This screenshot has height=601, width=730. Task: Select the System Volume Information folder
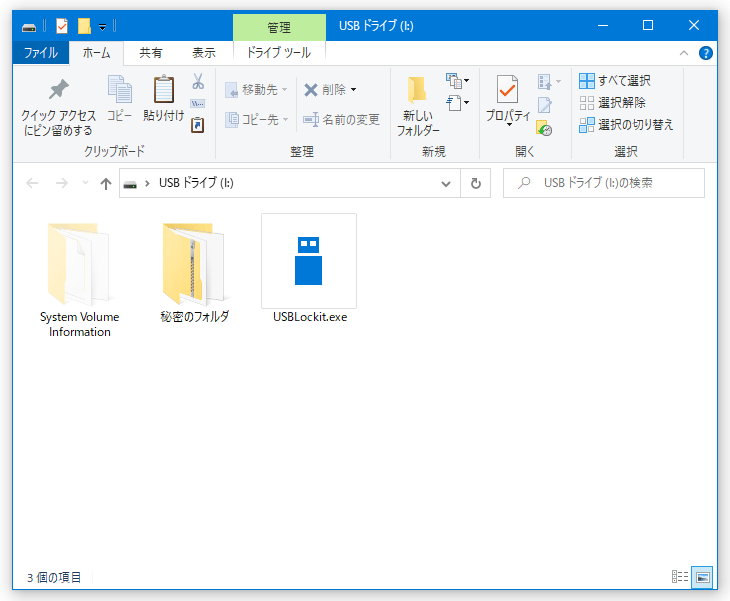(x=79, y=278)
